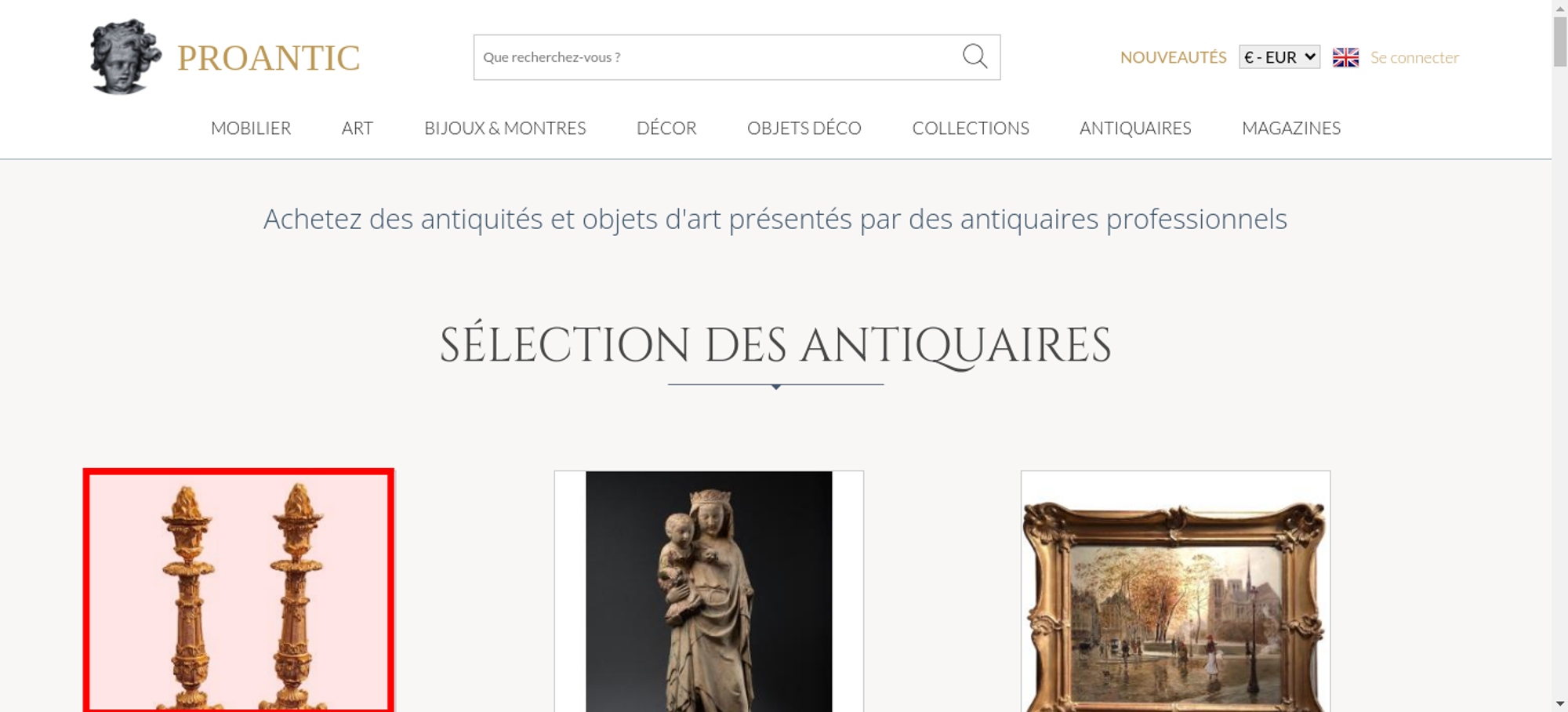Click the 'Se connecter' login link
Viewport: 1568px width, 712px height.
click(x=1414, y=57)
